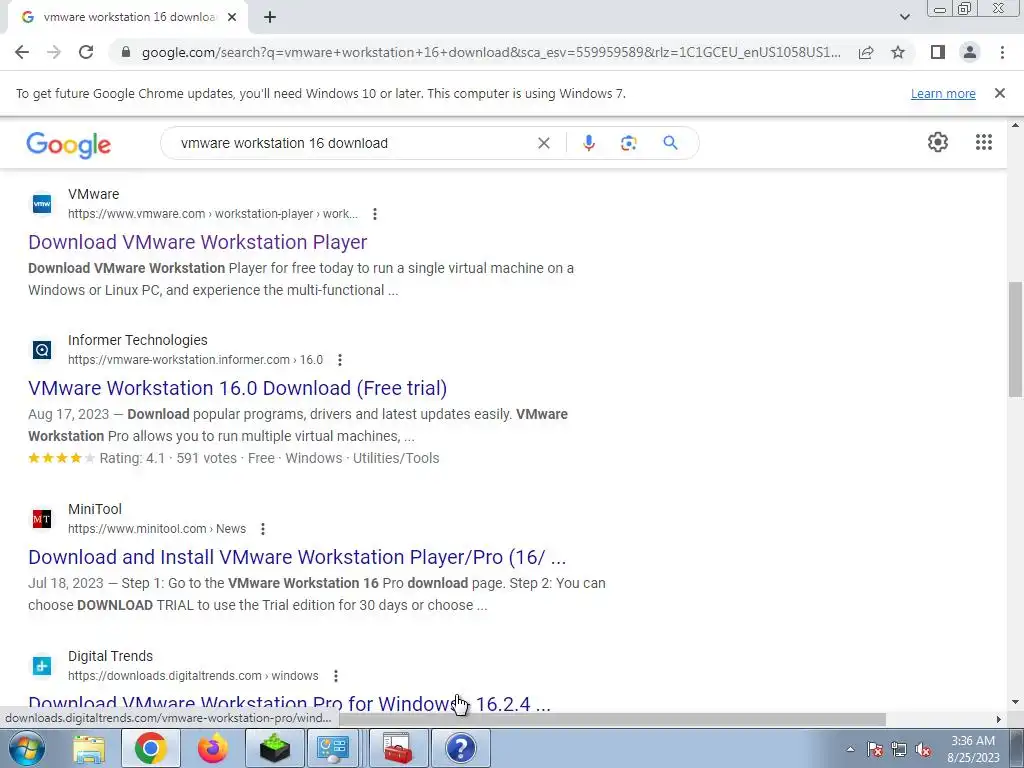Image resolution: width=1024 pixels, height=768 pixels.
Task: Open VMware Workstation 16.0 Download (Free trial)
Action: coord(237,388)
